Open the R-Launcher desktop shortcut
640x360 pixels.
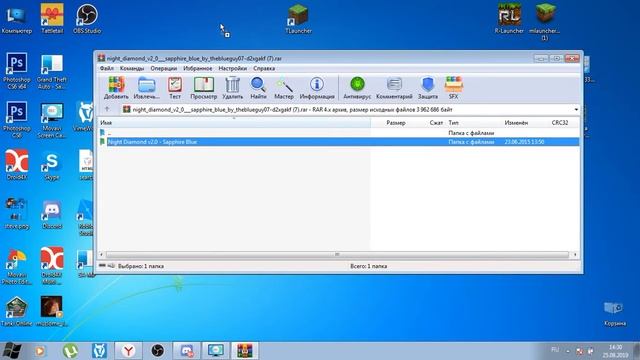pos(509,18)
